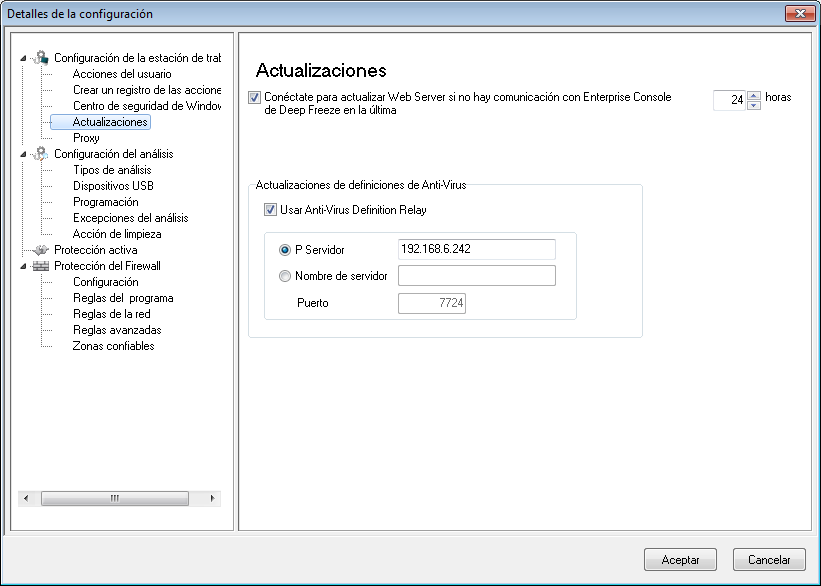Click the Aceptar button
821x586 pixels.
coord(680,560)
